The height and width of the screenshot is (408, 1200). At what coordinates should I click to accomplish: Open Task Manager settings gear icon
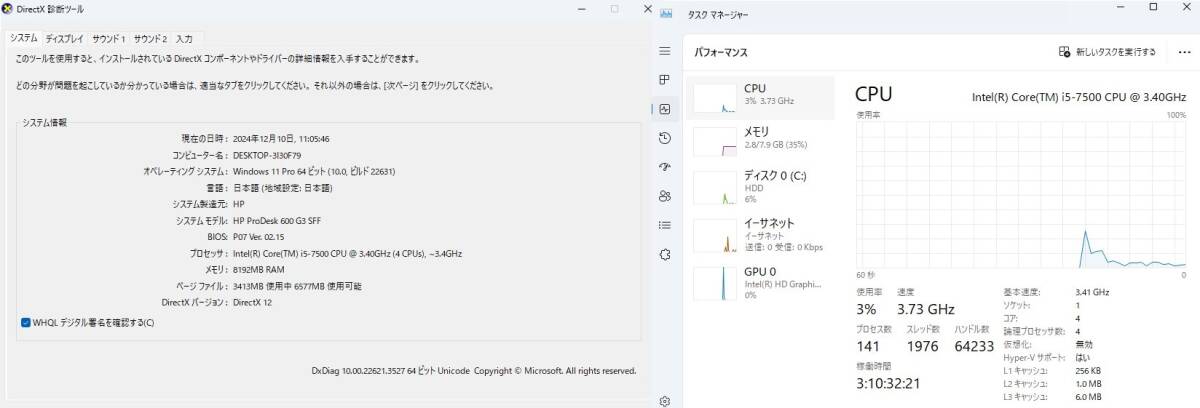pyautogui.click(x=665, y=401)
